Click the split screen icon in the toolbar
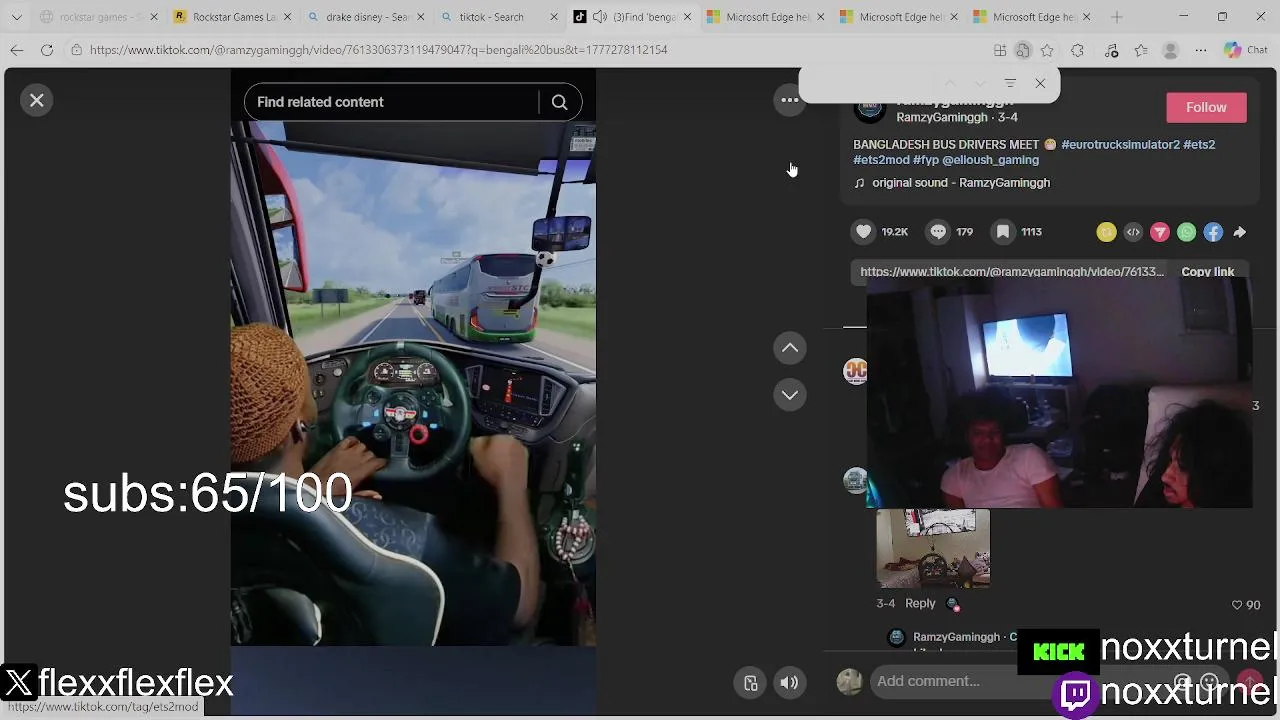Viewport: 1280px width, 720px height. [1000, 50]
